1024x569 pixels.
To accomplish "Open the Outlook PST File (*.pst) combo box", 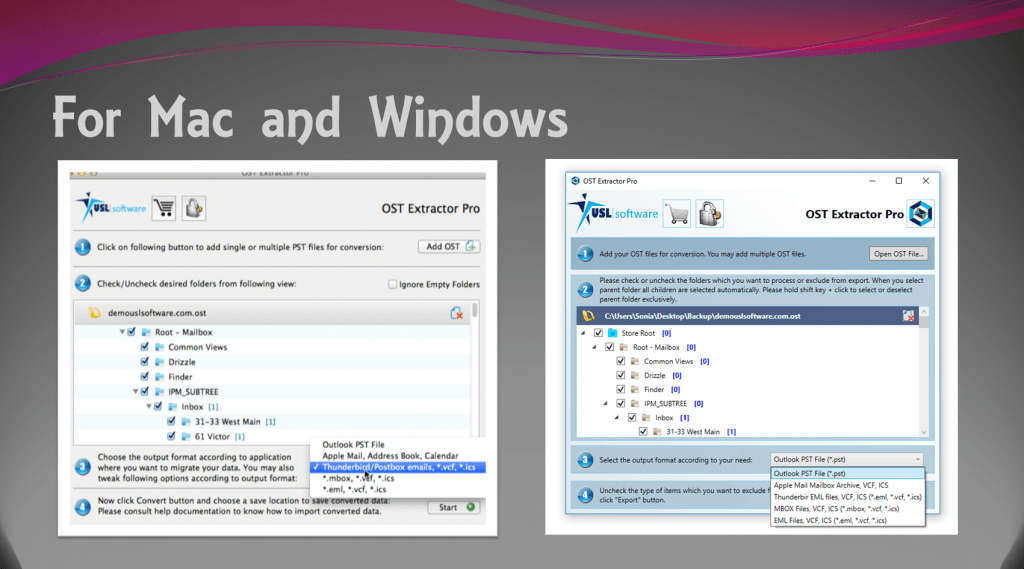I will (x=847, y=459).
